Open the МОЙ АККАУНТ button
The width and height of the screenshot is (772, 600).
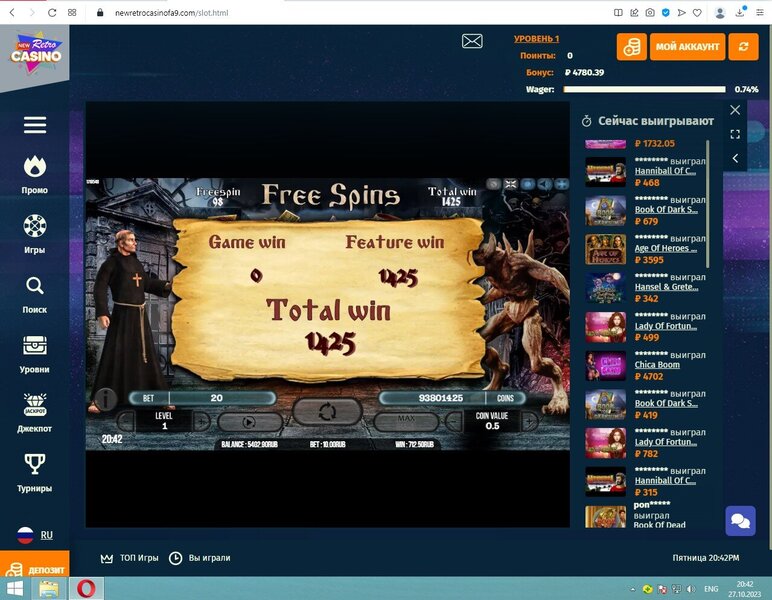[x=687, y=47]
